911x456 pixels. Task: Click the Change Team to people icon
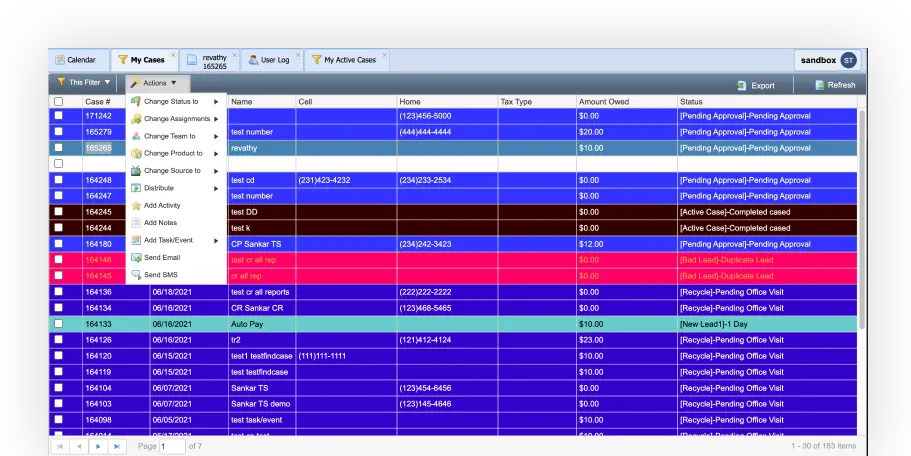pyautogui.click(x=136, y=137)
